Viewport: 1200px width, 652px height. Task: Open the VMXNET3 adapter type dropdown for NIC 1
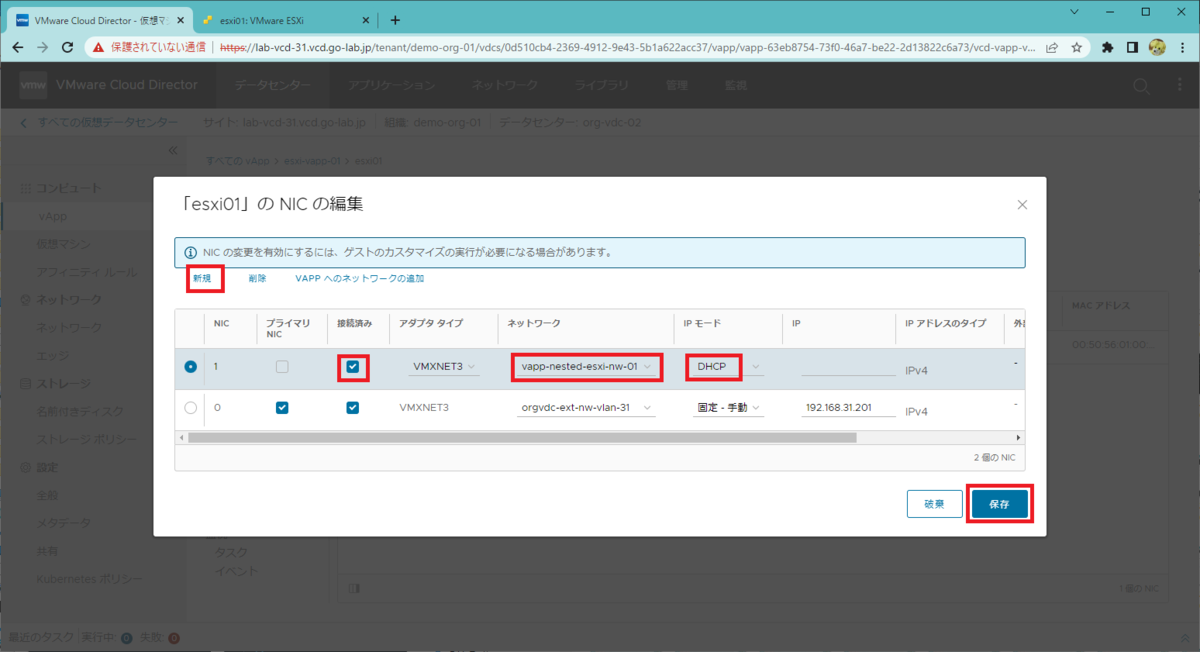[444, 367]
